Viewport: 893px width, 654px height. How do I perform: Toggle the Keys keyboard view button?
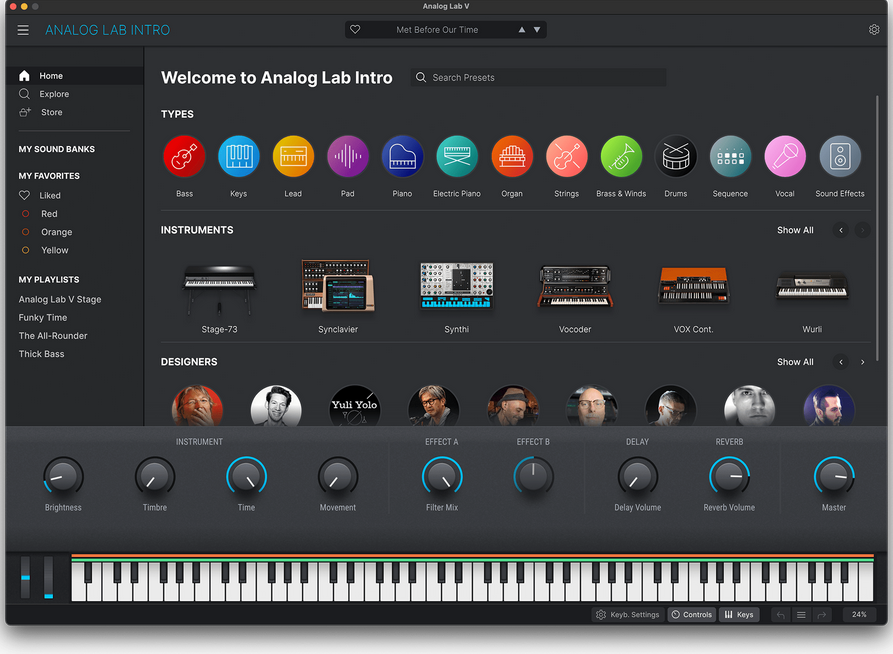pos(739,615)
